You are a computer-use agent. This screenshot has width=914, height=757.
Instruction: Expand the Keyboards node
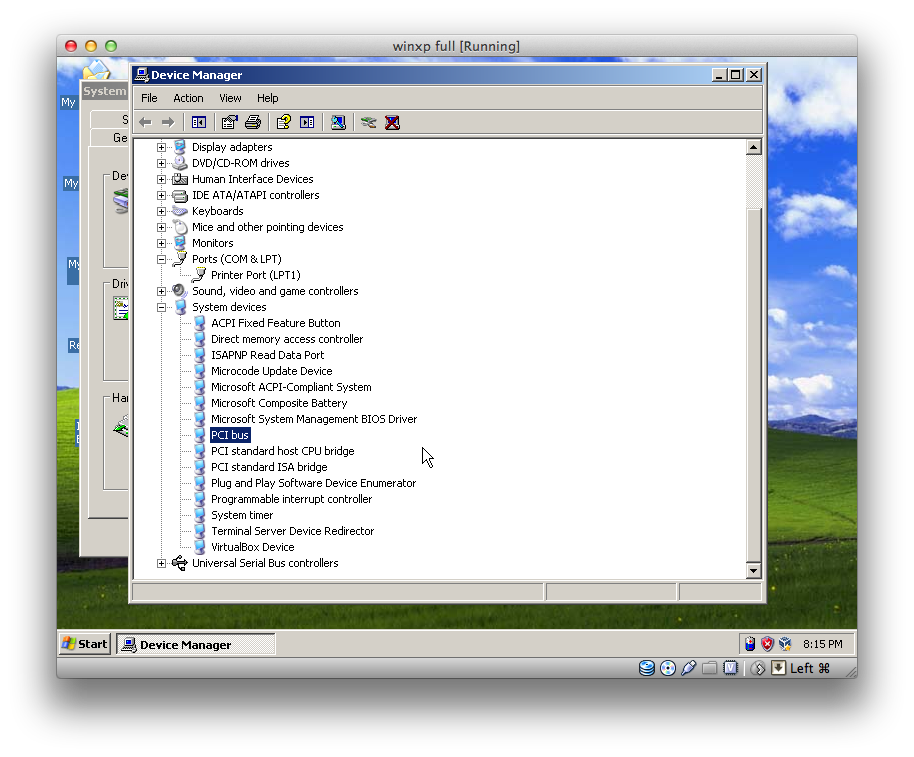(161, 211)
